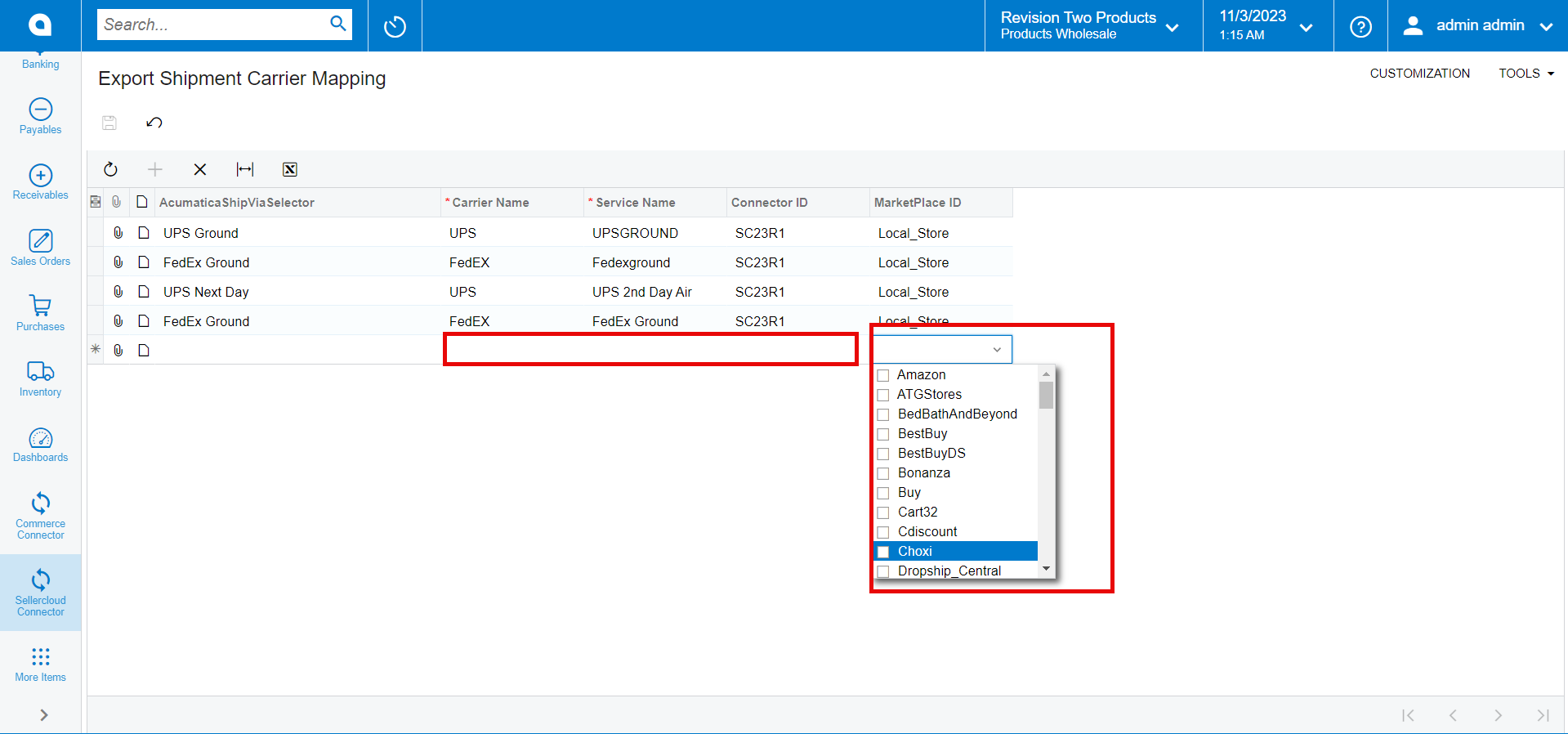Open the MarketPlace ID dropdown in the new row

click(x=997, y=350)
